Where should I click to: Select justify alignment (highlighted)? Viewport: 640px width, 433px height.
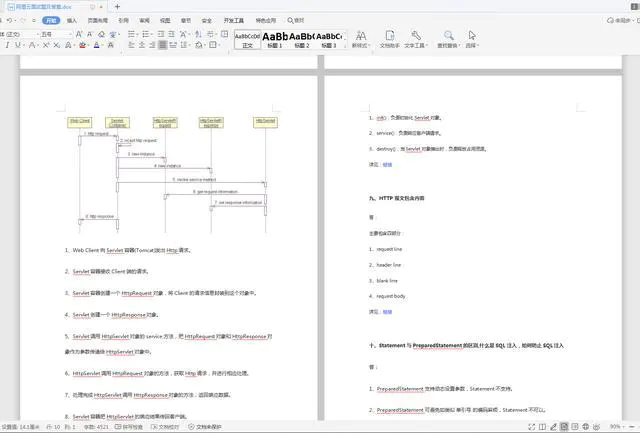(x=162, y=45)
